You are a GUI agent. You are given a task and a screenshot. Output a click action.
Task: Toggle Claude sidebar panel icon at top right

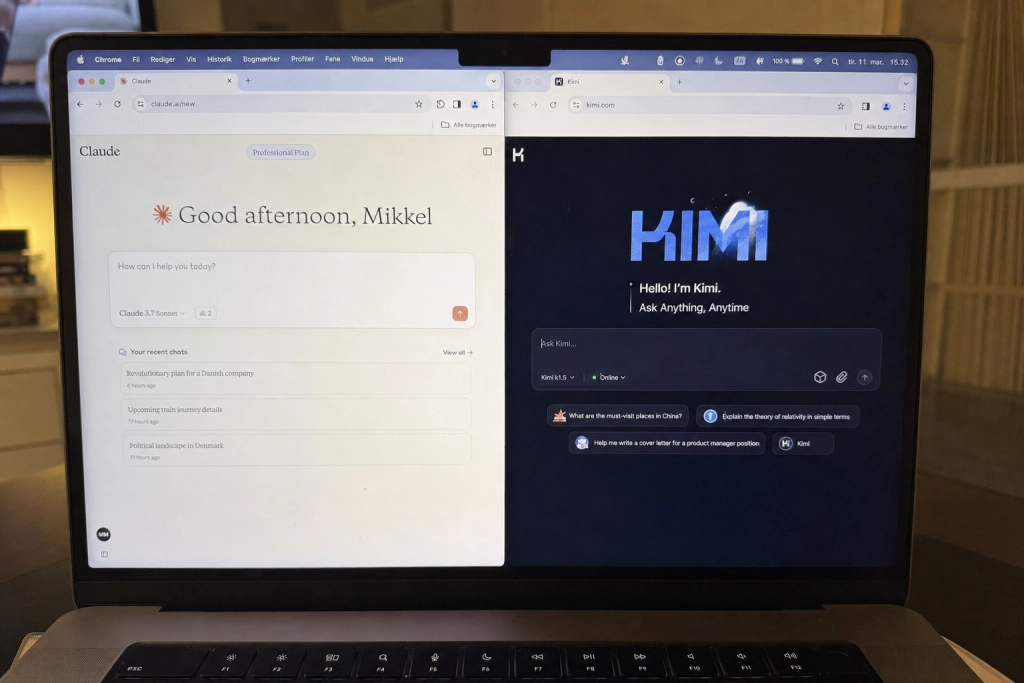[487, 151]
